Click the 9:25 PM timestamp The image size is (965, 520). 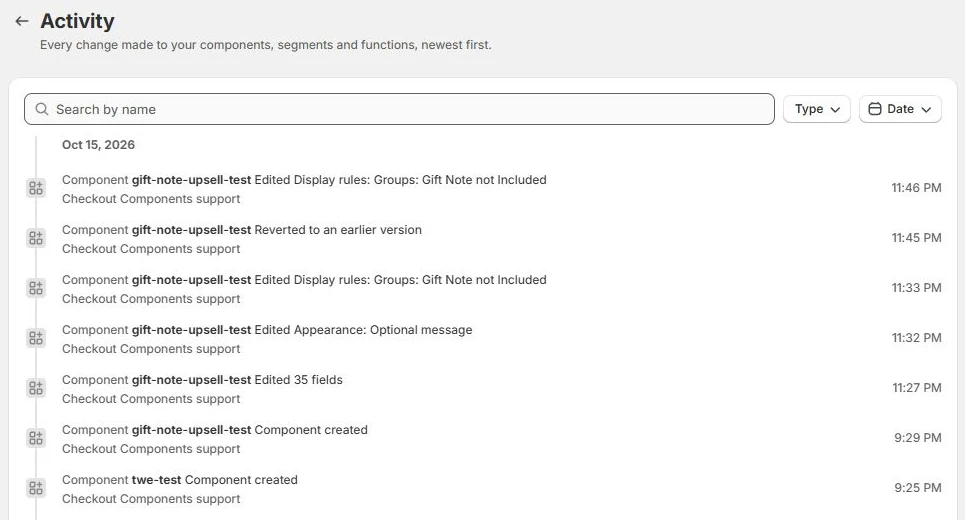(918, 487)
